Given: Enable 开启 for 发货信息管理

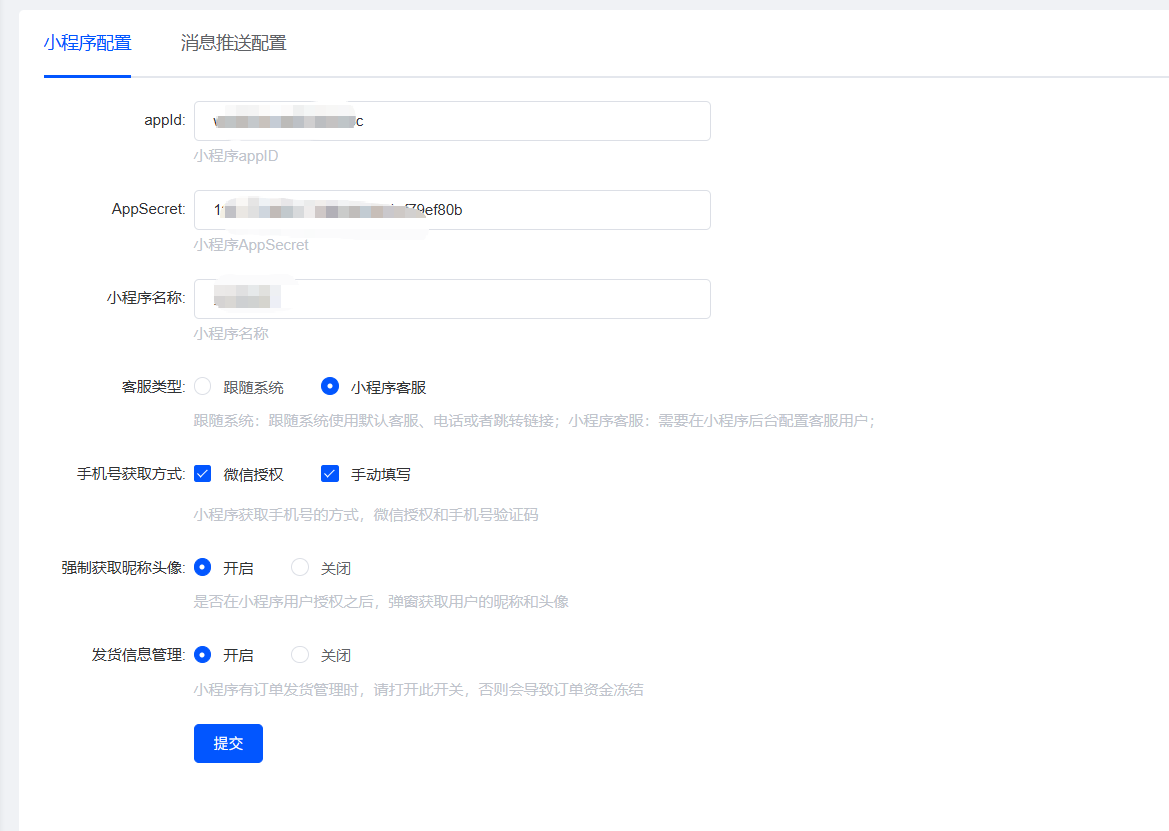Looking at the screenshot, I should point(203,655).
